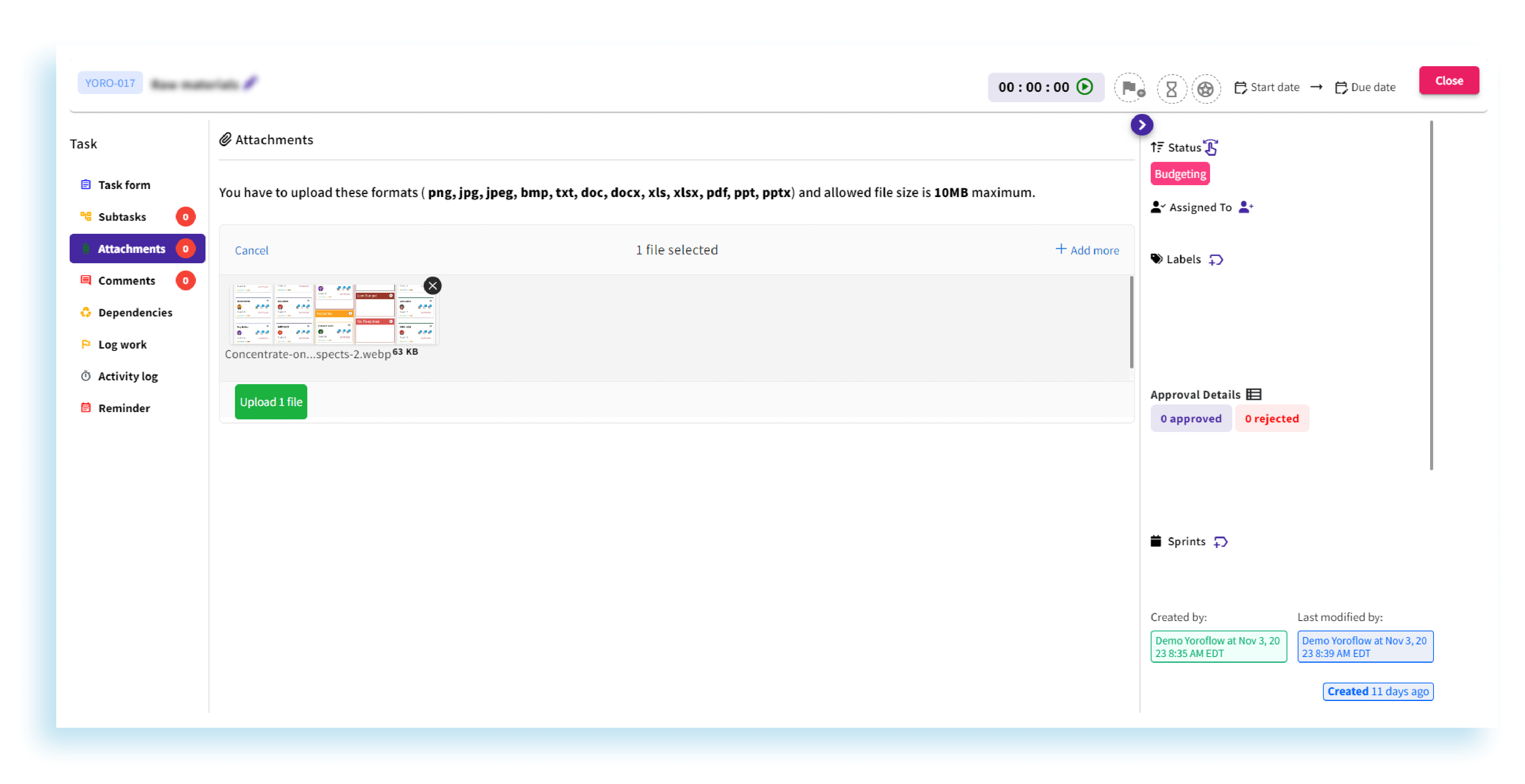The image size is (1525, 784).
Task: Click the add assignee person icon next to Assigned To
Action: pos(1247,207)
